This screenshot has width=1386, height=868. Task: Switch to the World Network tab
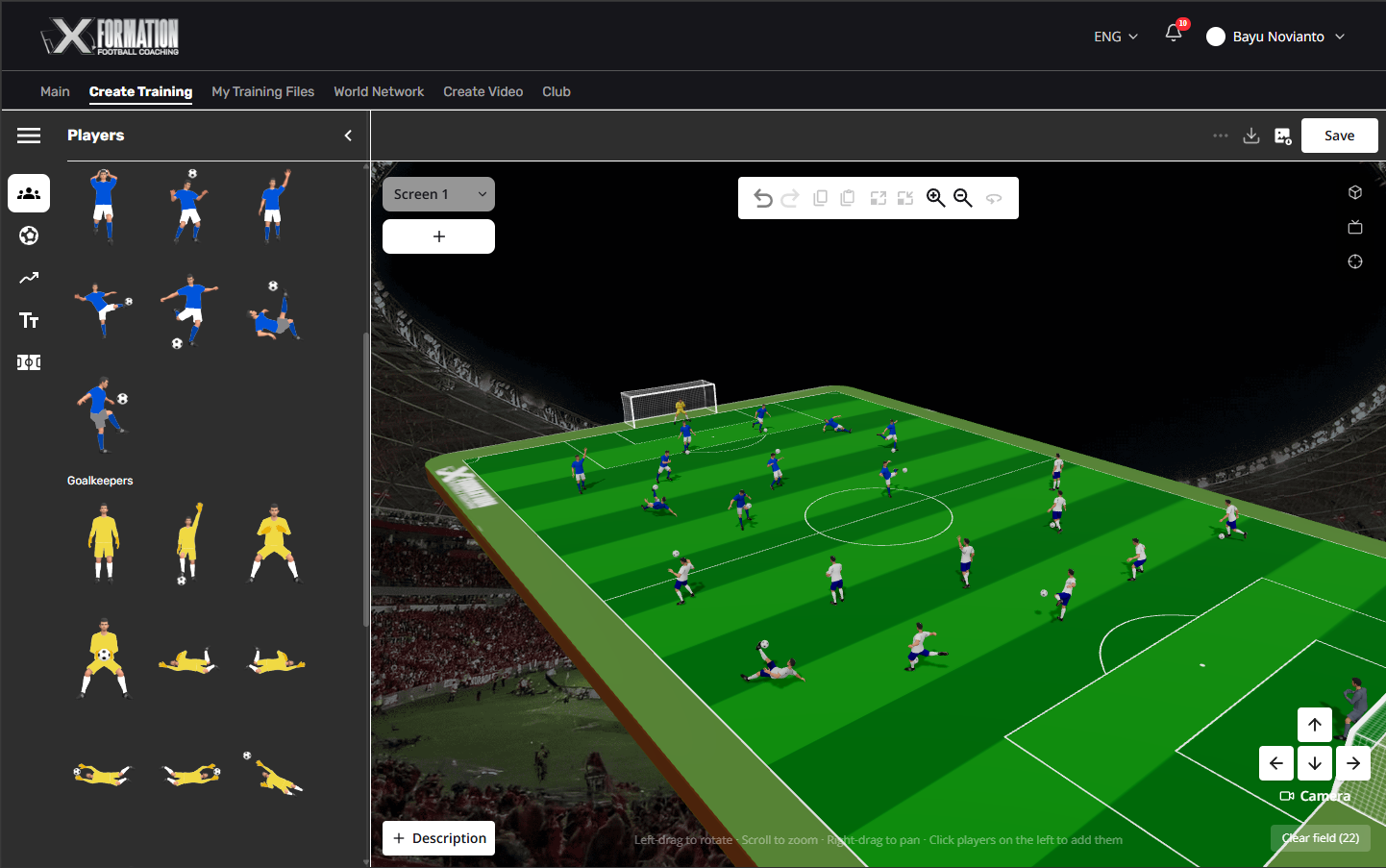379,91
